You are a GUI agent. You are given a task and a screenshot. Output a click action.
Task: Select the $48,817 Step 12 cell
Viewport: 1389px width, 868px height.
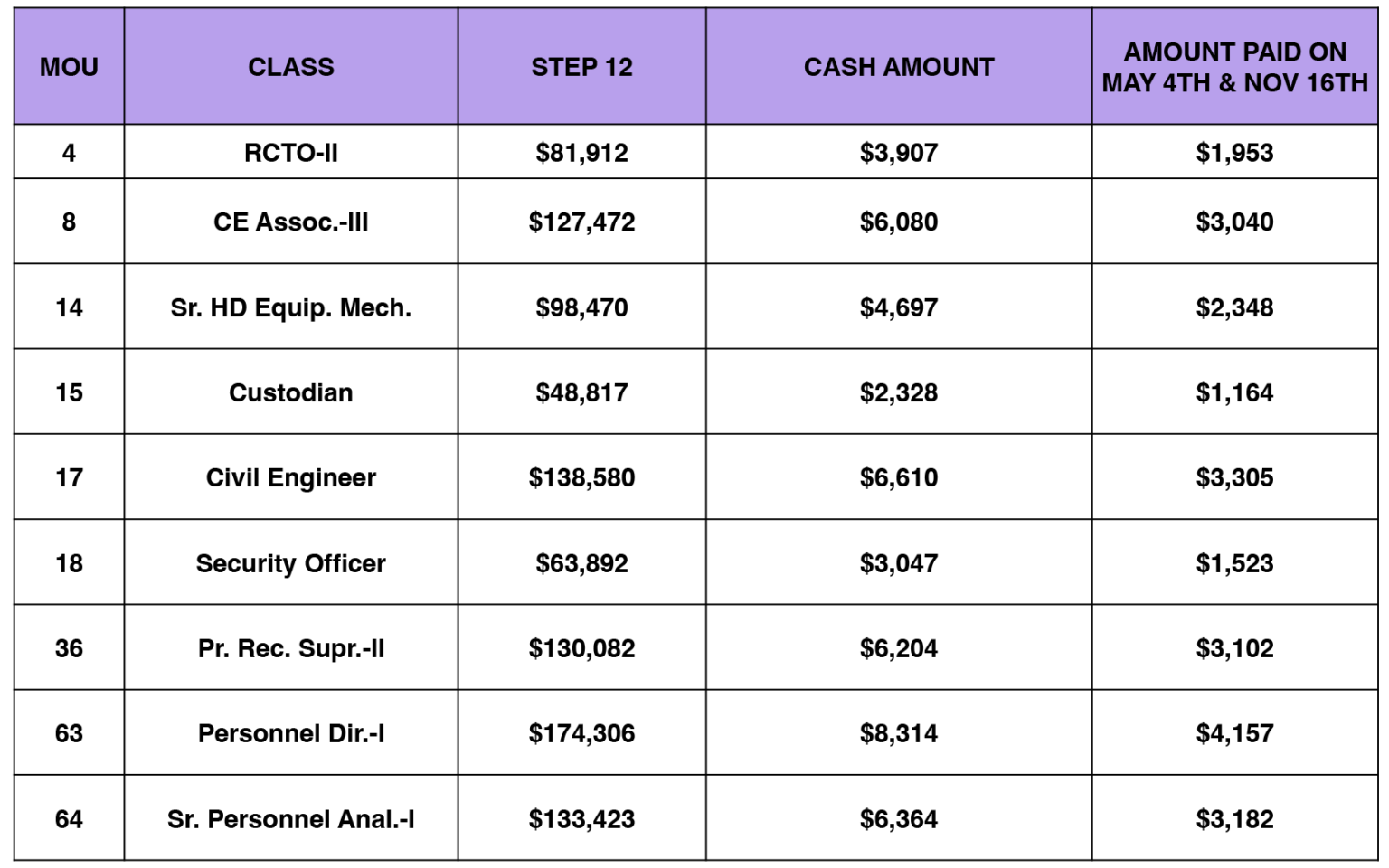(x=581, y=392)
